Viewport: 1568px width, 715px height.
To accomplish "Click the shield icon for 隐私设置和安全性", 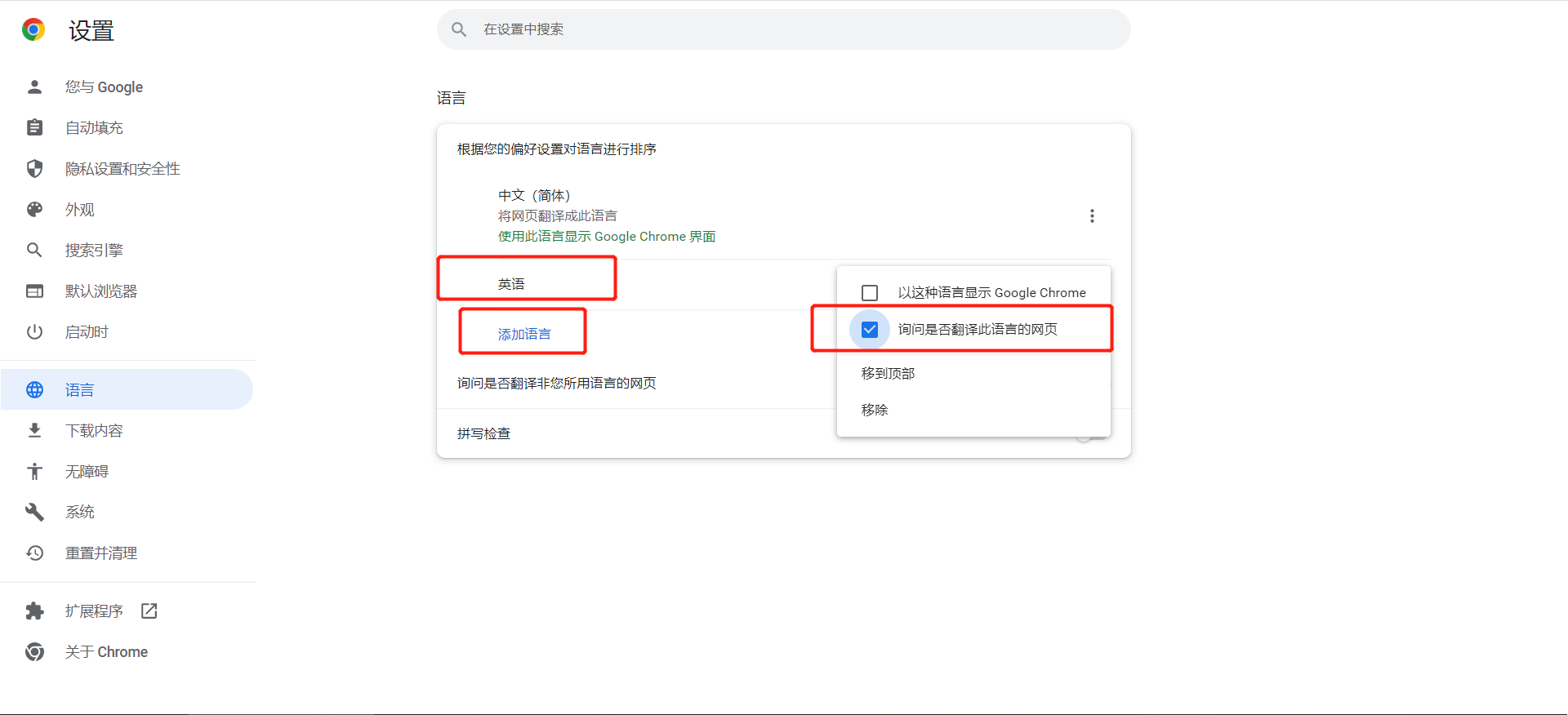I will pyautogui.click(x=34, y=168).
